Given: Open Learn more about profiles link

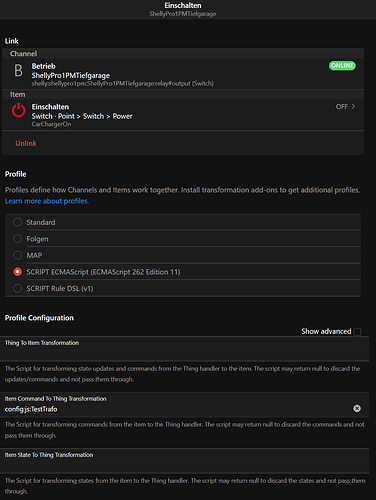Looking at the screenshot, I should point(47,201).
